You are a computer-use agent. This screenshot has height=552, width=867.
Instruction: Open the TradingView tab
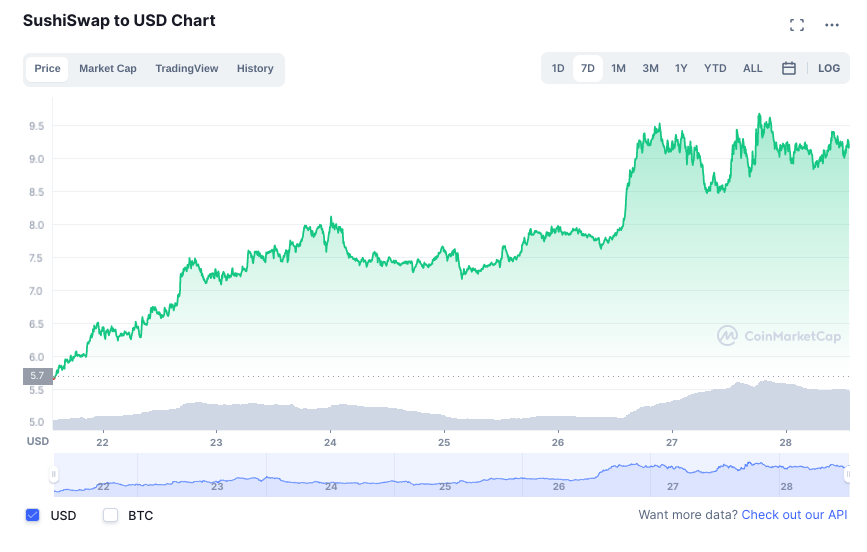(x=187, y=69)
